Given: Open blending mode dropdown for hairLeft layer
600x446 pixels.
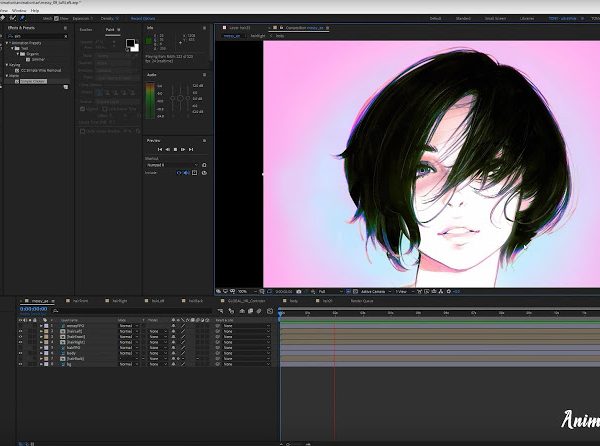Looking at the screenshot, I should 129,331.
